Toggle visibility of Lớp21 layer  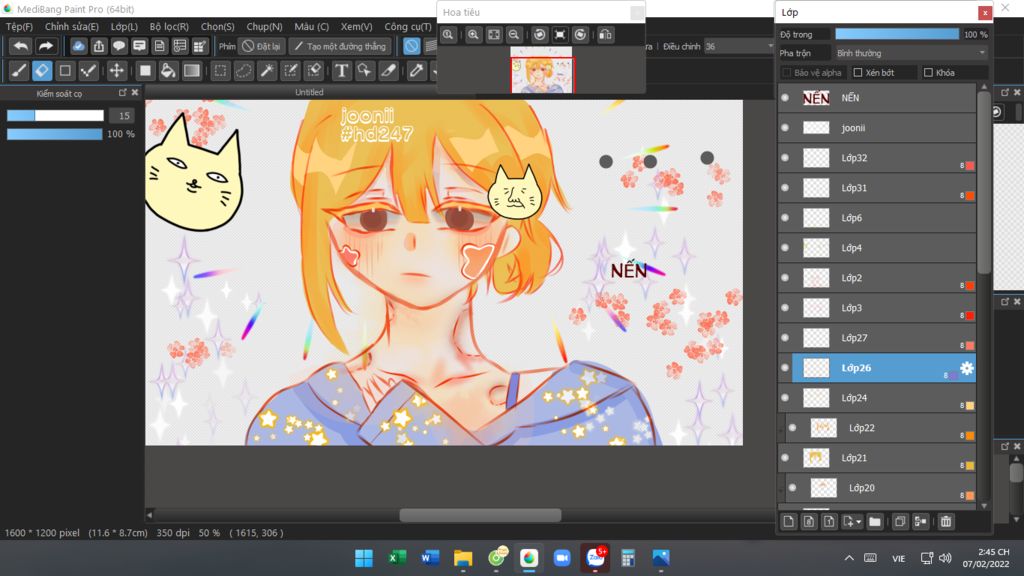[785, 458]
